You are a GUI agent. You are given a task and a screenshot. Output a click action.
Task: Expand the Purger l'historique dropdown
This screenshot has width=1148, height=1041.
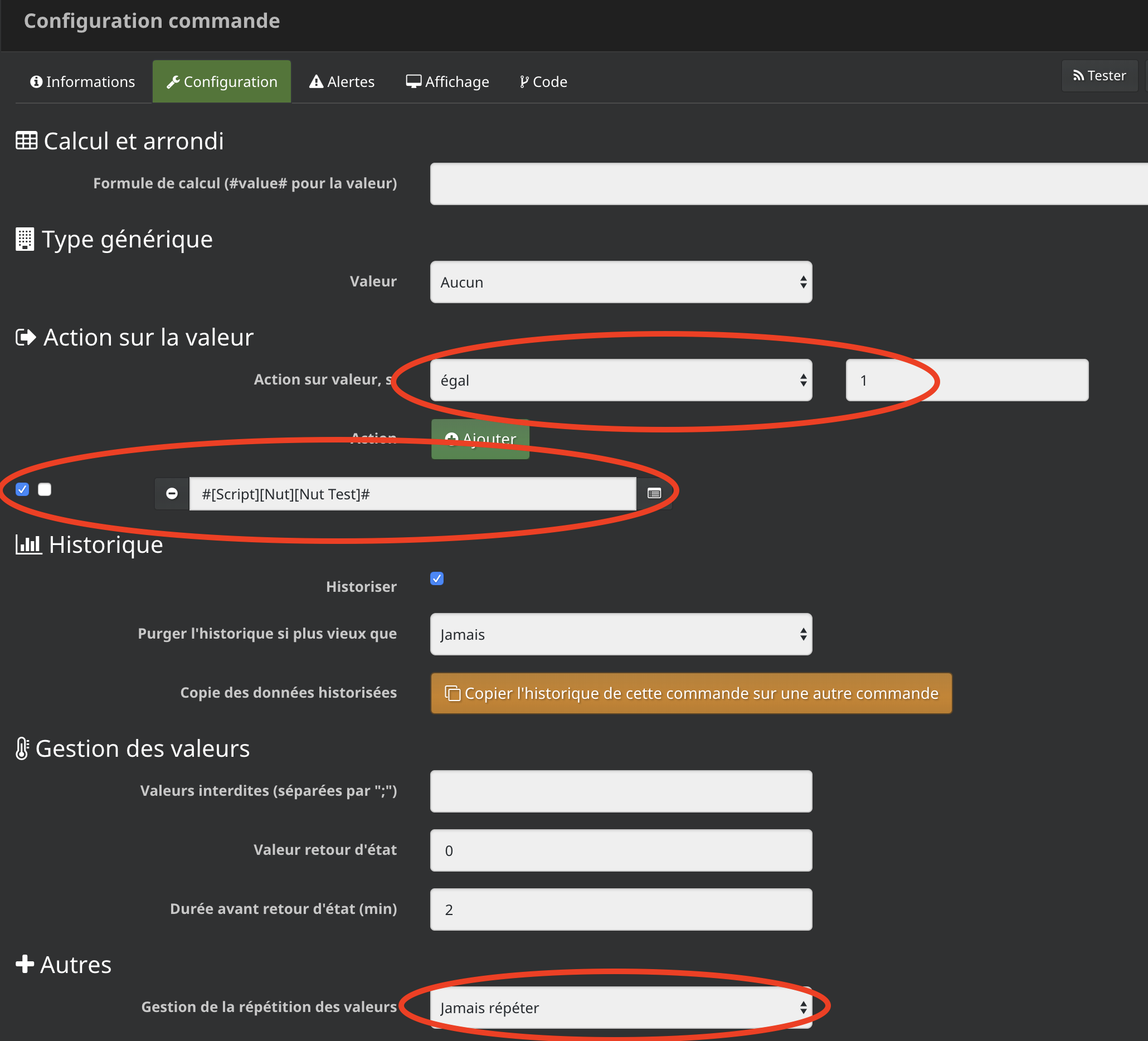620,633
